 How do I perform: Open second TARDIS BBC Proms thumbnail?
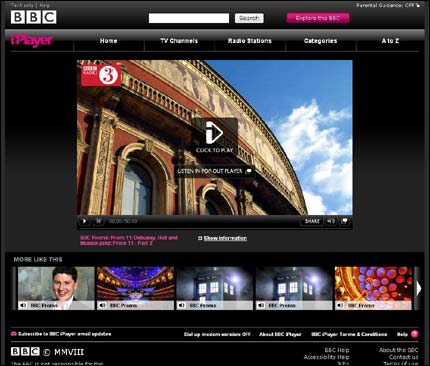pyautogui.click(x=294, y=288)
